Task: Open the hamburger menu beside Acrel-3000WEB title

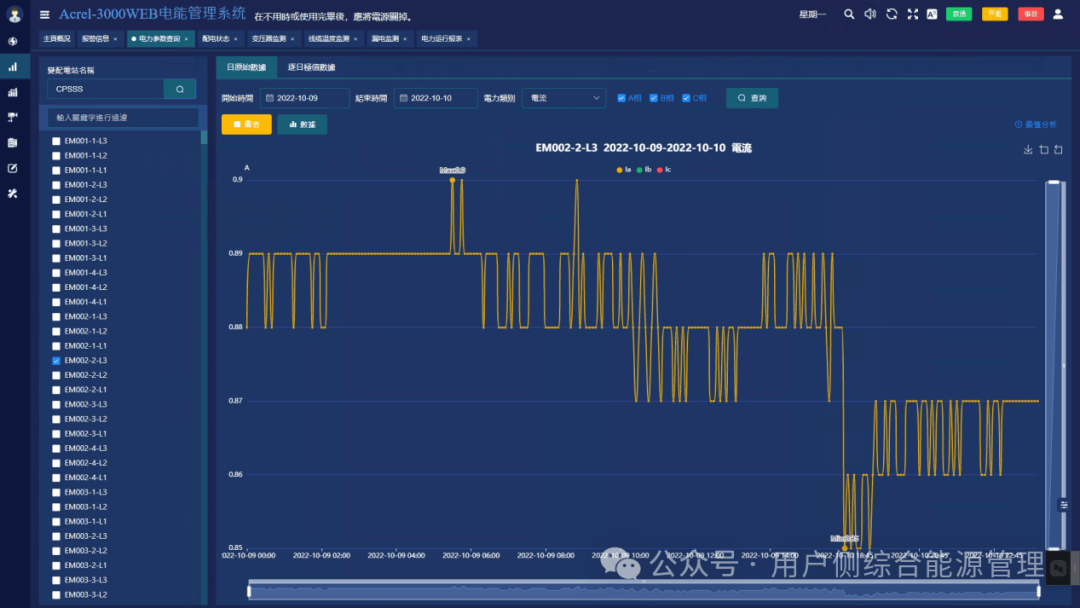Action: (45, 14)
